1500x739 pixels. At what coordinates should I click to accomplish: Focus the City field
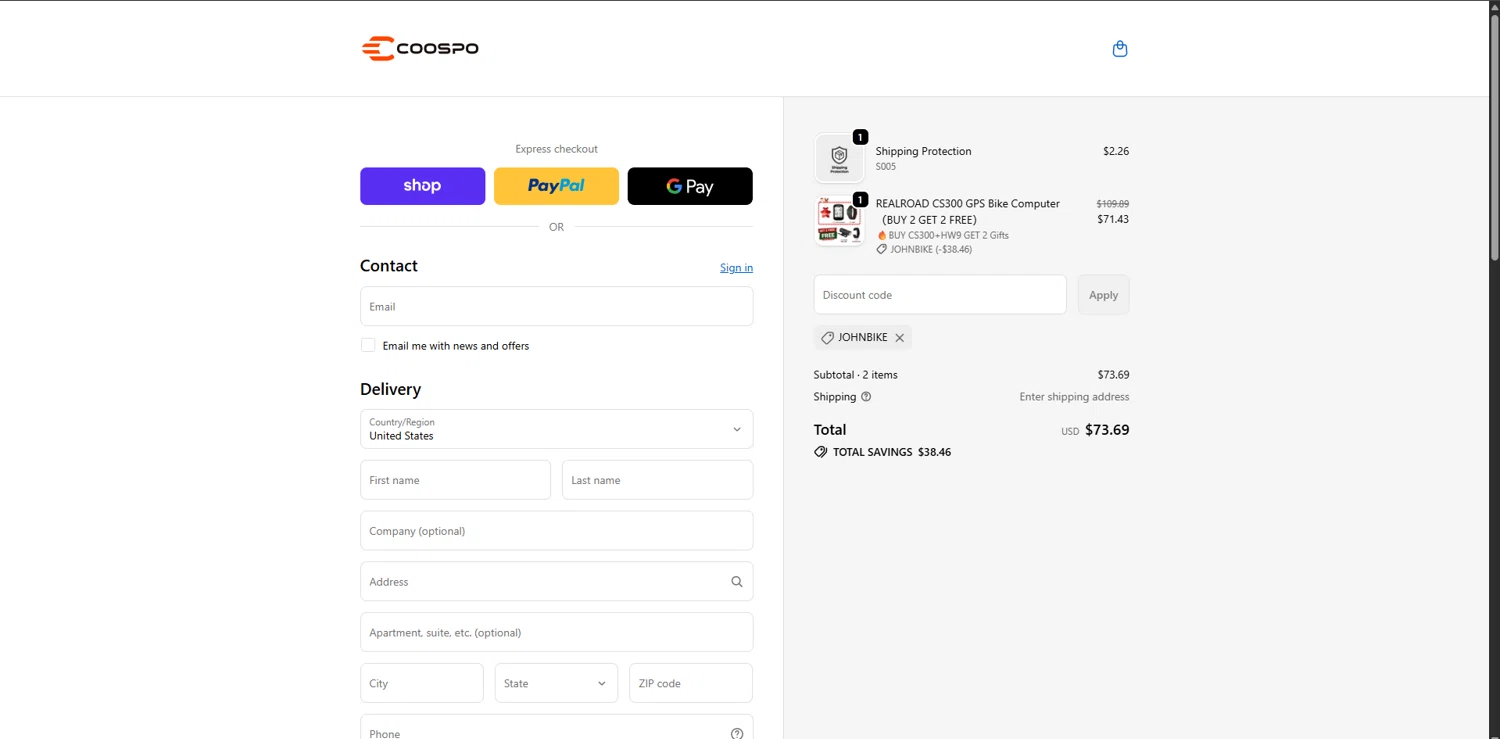coord(421,683)
